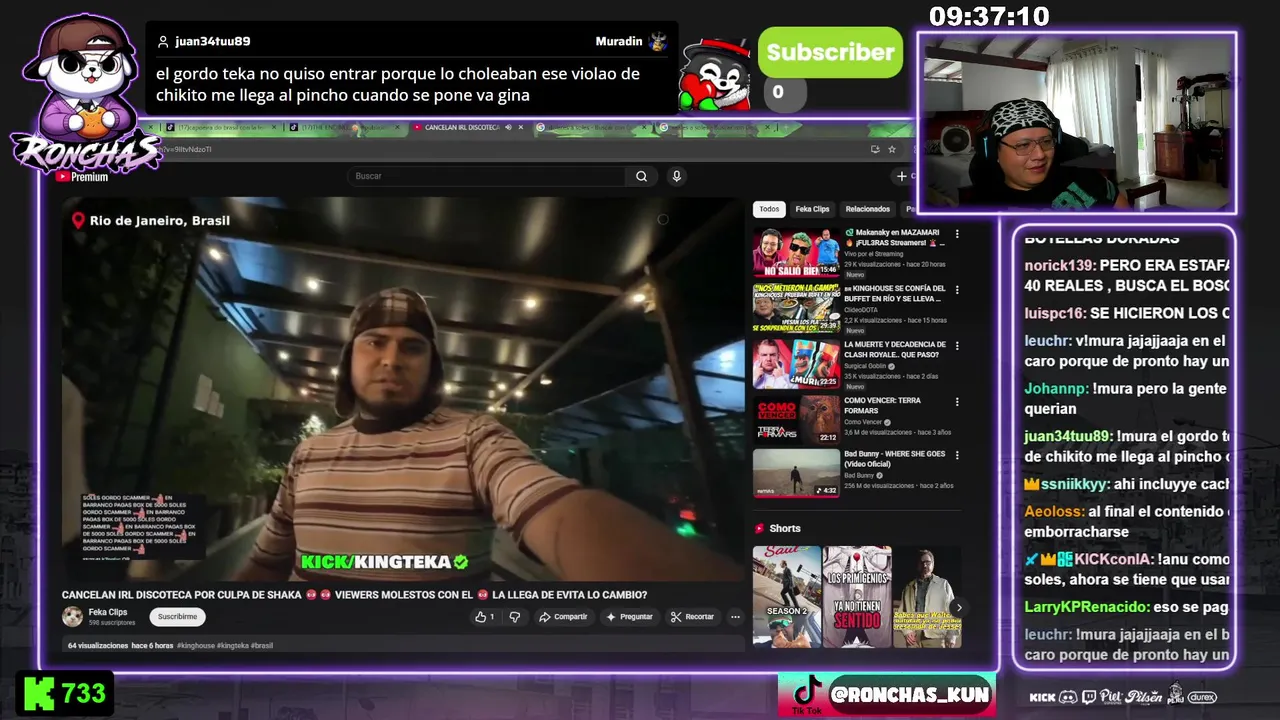Click the Subscriber counter label
The height and width of the screenshot is (720, 1280).
click(x=830, y=53)
